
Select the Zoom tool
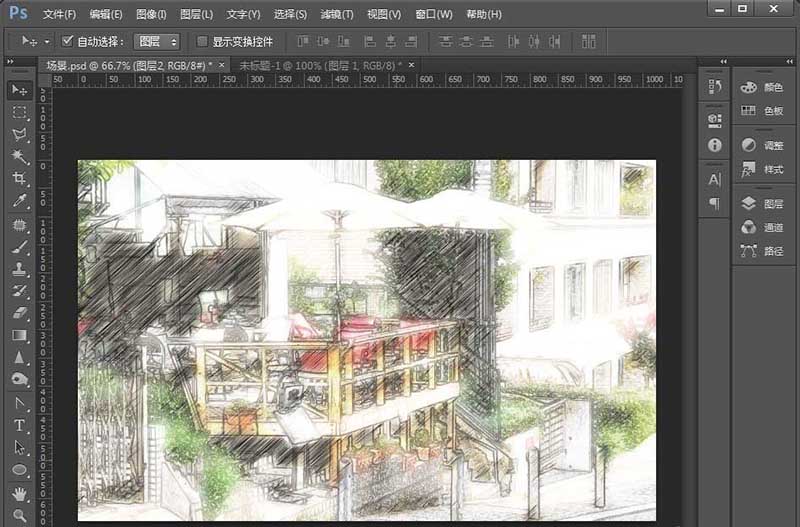[19, 515]
